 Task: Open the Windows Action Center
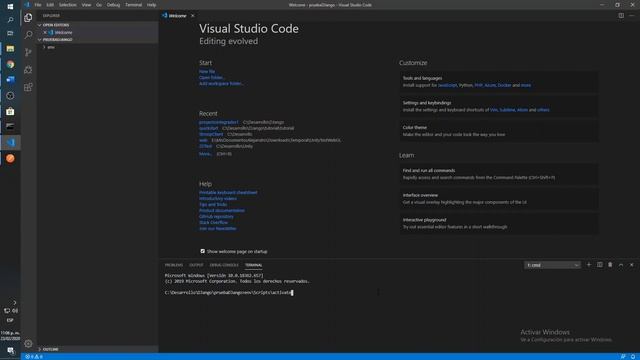click(x=10, y=351)
